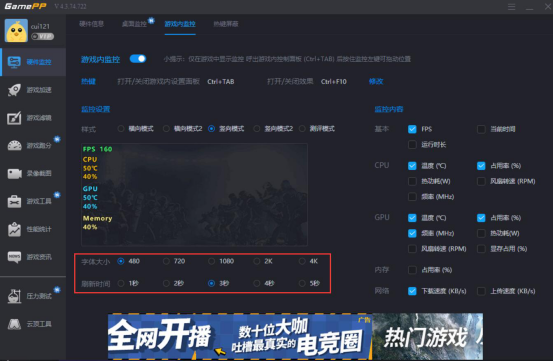Enable 上传速度 (KB/s) network checkbox
The image size is (554, 361).
point(481,291)
